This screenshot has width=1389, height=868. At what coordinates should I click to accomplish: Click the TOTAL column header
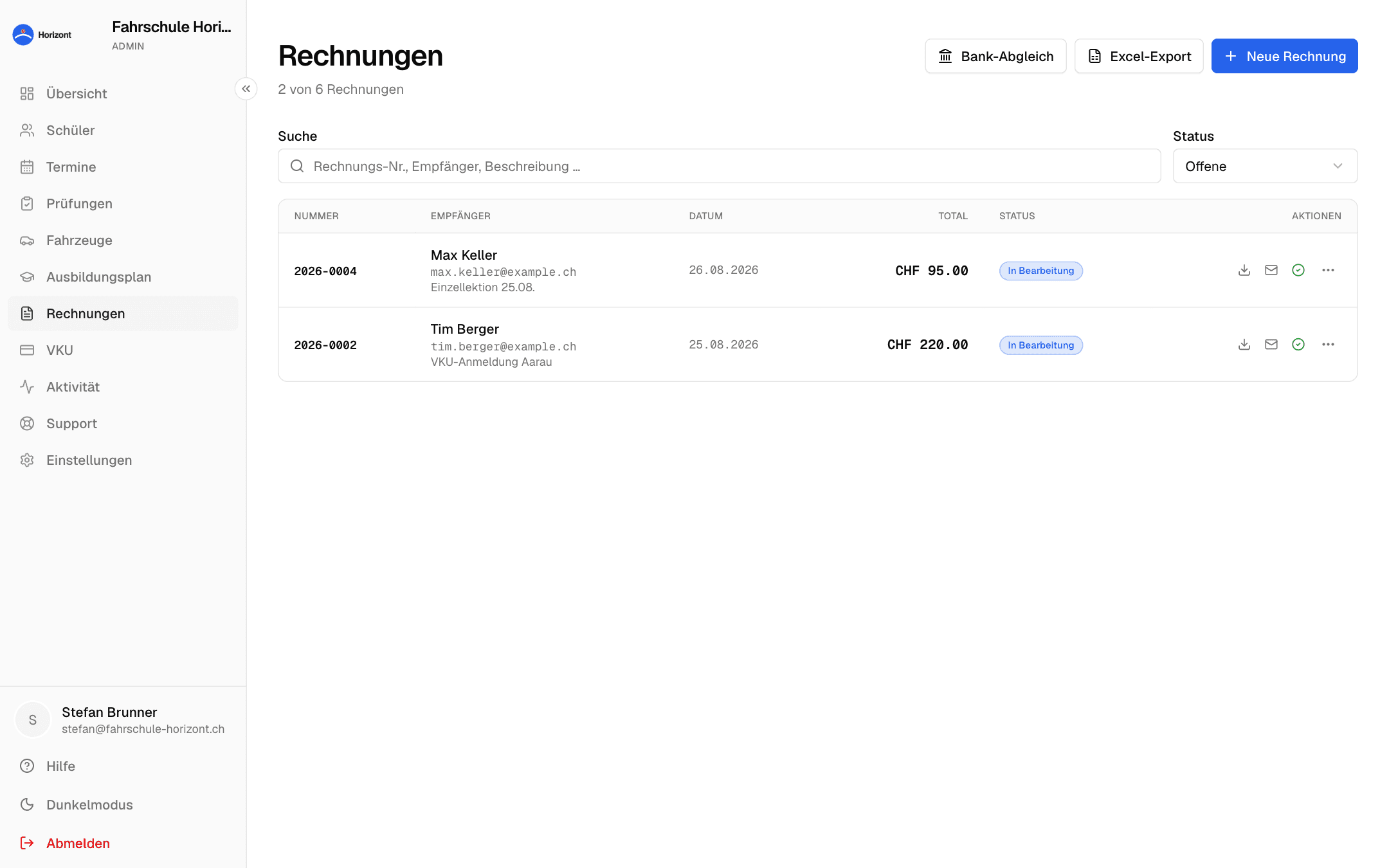953,216
